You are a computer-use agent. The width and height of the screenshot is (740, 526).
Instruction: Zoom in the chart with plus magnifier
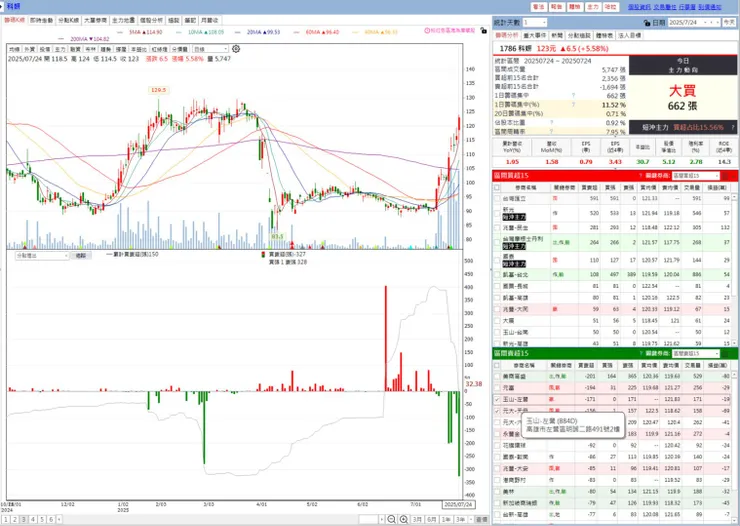click(x=404, y=519)
